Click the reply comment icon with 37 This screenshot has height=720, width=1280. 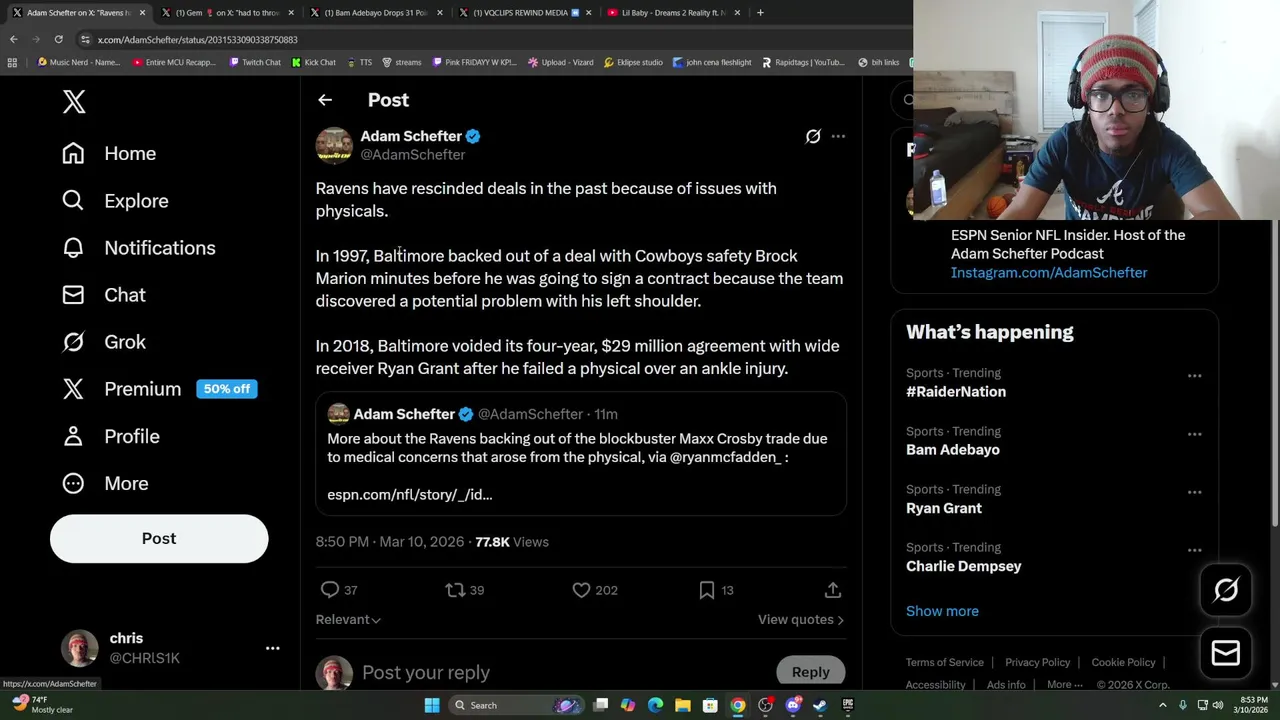330,590
